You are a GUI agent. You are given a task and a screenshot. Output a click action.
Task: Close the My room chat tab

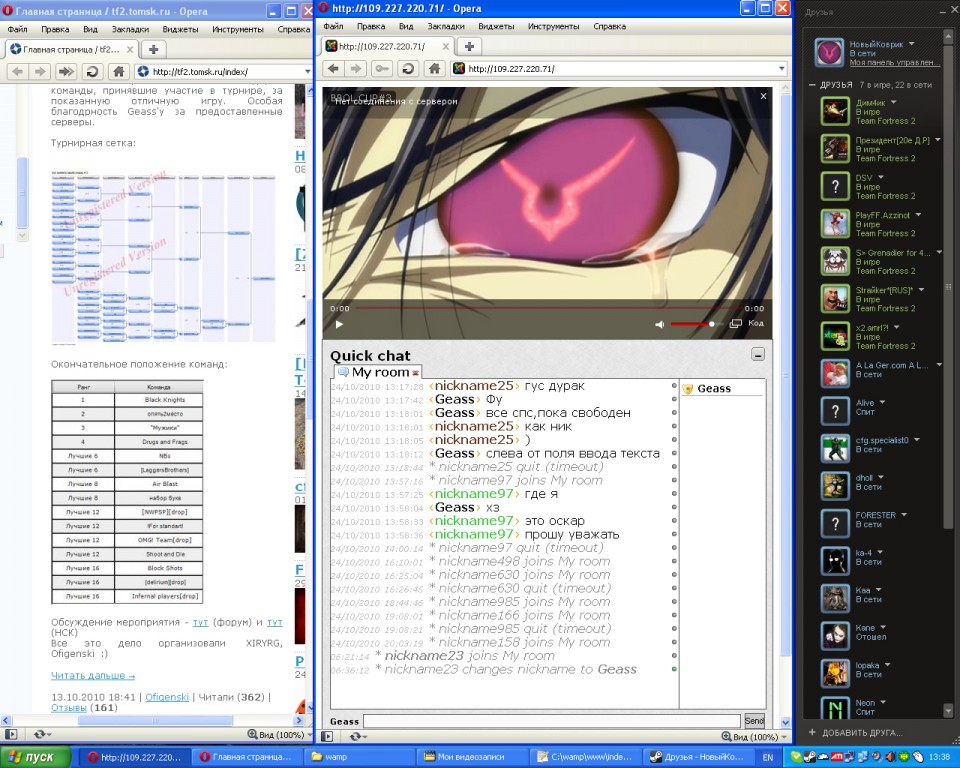(416, 373)
